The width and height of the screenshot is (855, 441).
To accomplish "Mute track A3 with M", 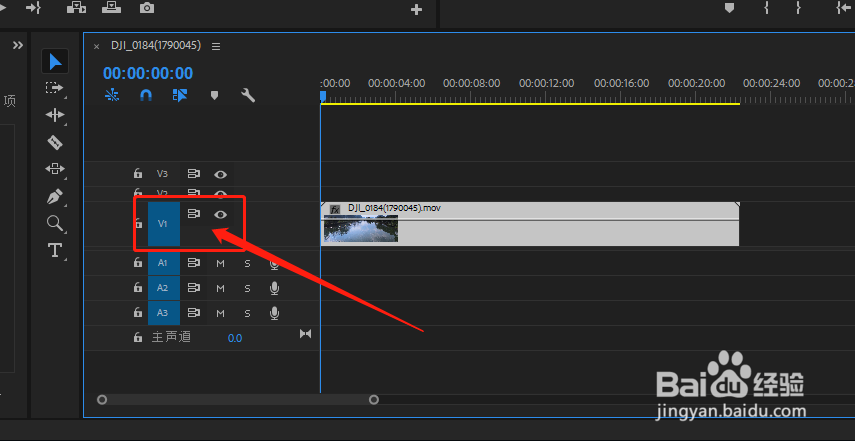I will [220, 313].
